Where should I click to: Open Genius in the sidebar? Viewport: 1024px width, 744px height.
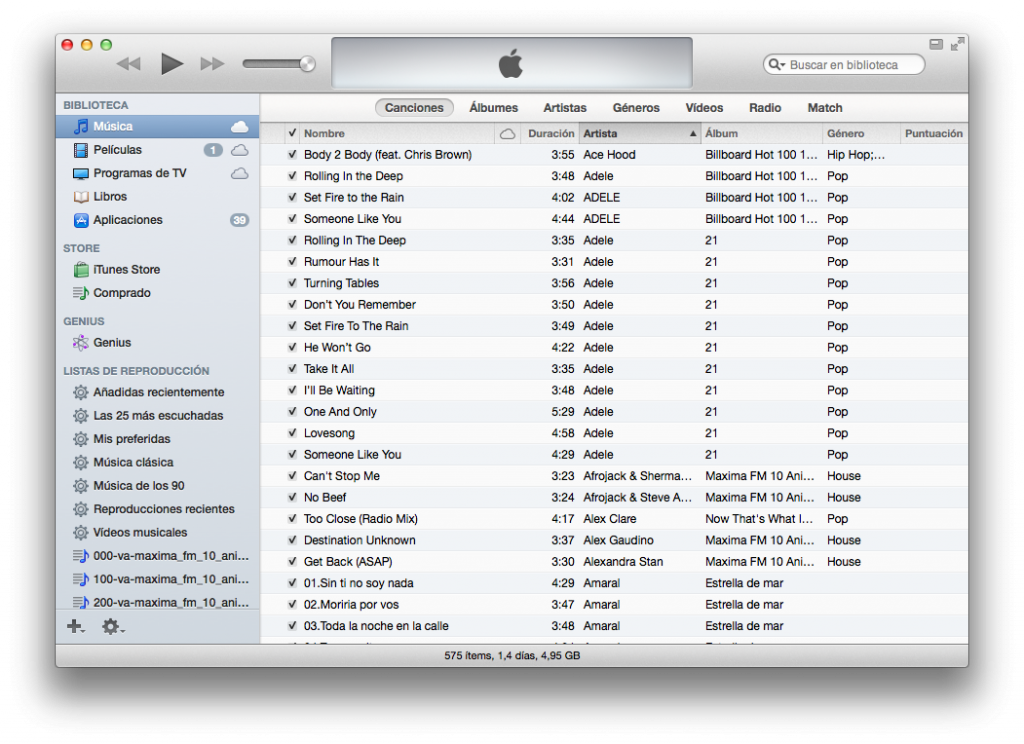[x=157, y=342]
